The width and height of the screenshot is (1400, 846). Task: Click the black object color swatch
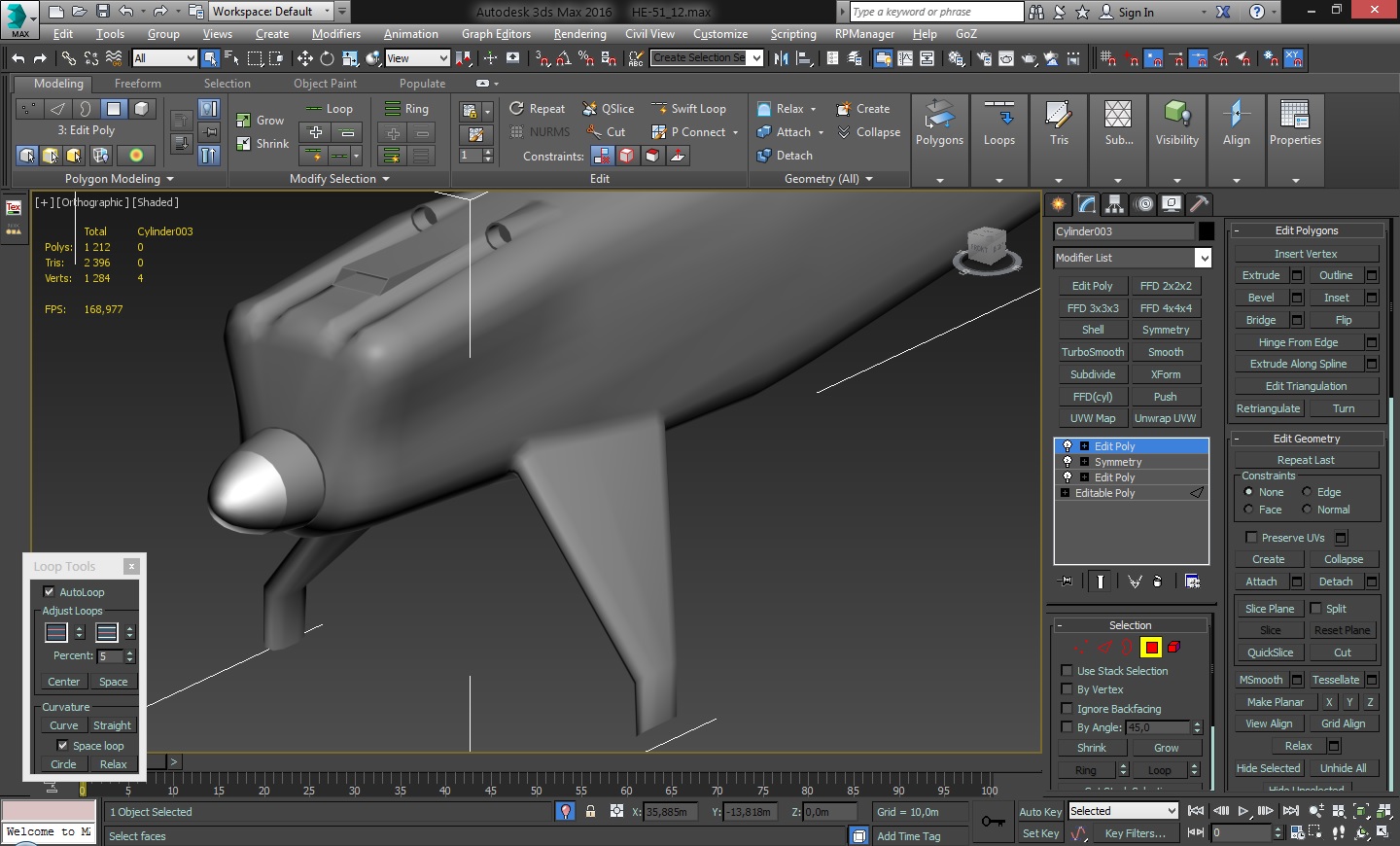1207,231
